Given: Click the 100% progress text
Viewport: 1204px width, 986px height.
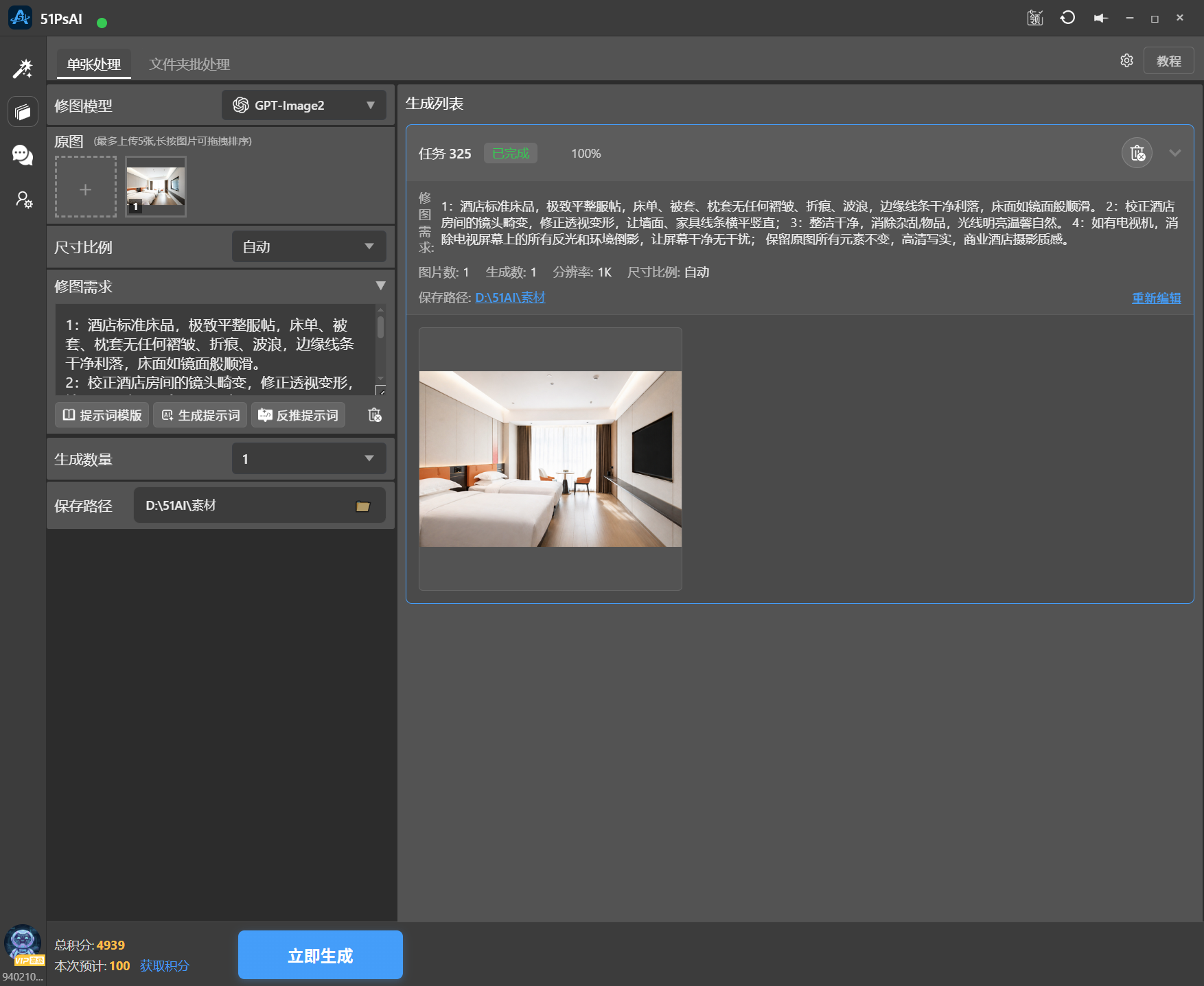Looking at the screenshot, I should tap(586, 154).
